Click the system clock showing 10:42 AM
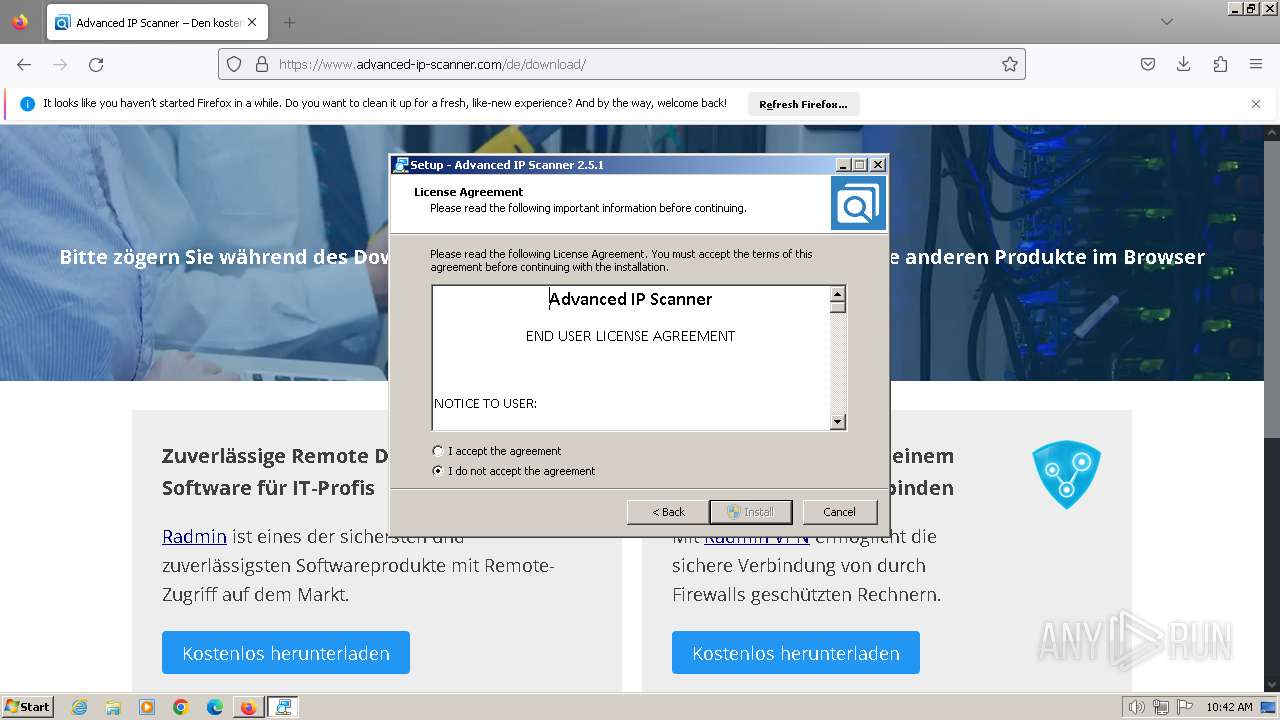 coord(1229,707)
